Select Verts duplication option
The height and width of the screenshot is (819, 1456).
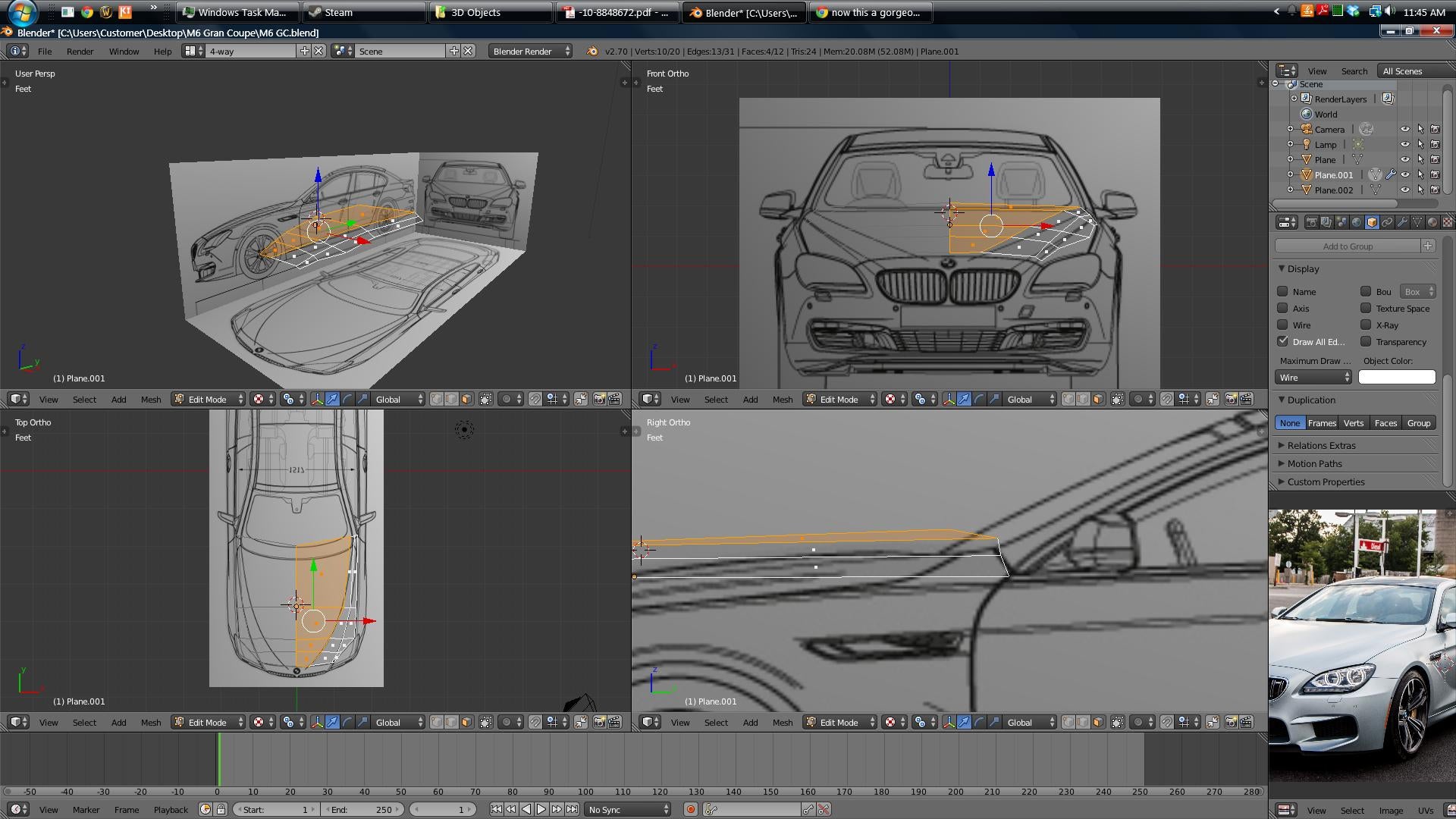coord(1353,422)
